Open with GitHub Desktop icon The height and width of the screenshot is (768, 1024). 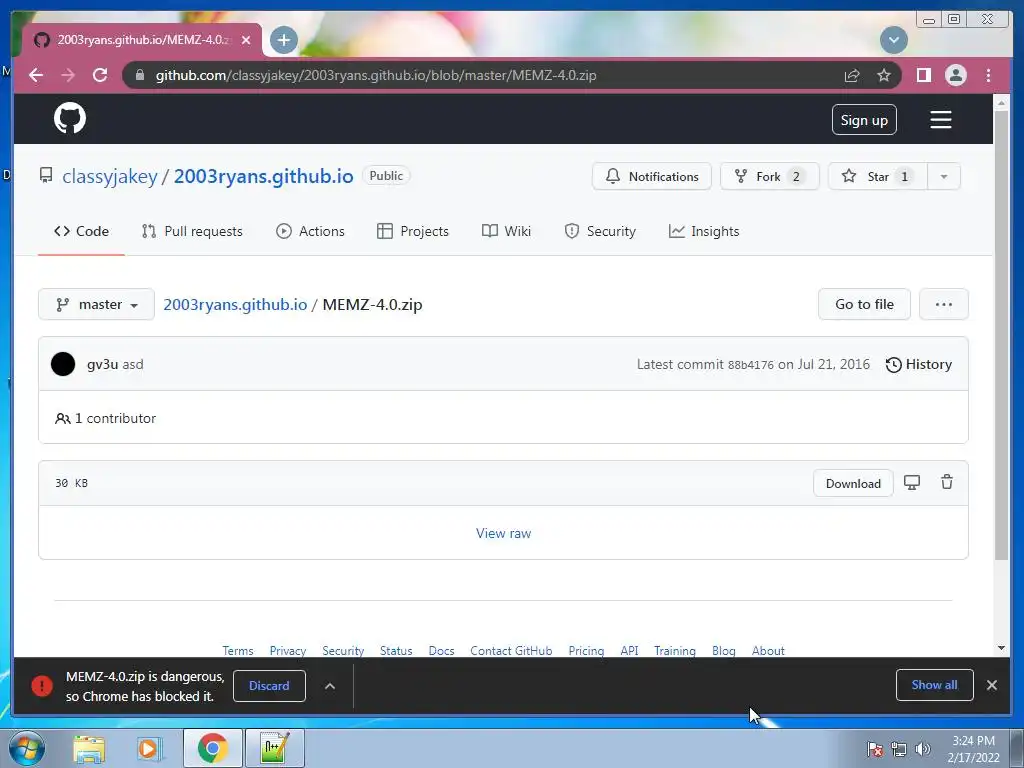pos(912,483)
